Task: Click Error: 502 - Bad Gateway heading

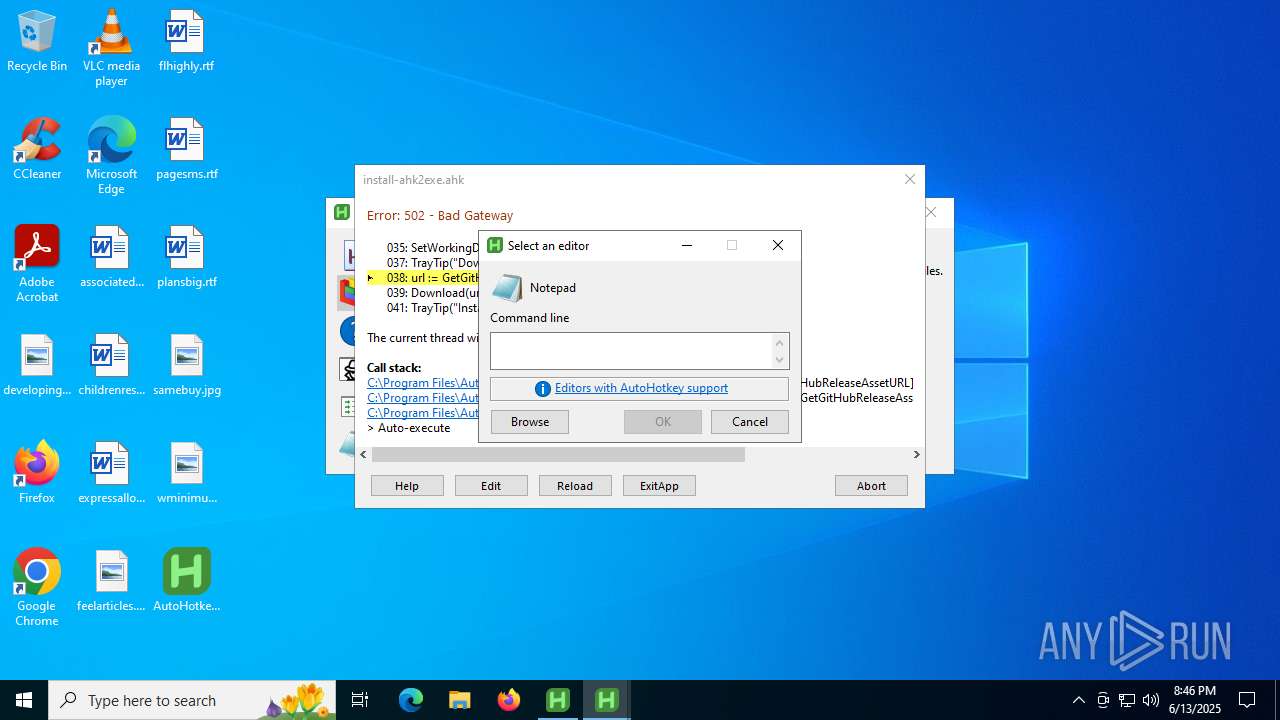Action: point(440,215)
